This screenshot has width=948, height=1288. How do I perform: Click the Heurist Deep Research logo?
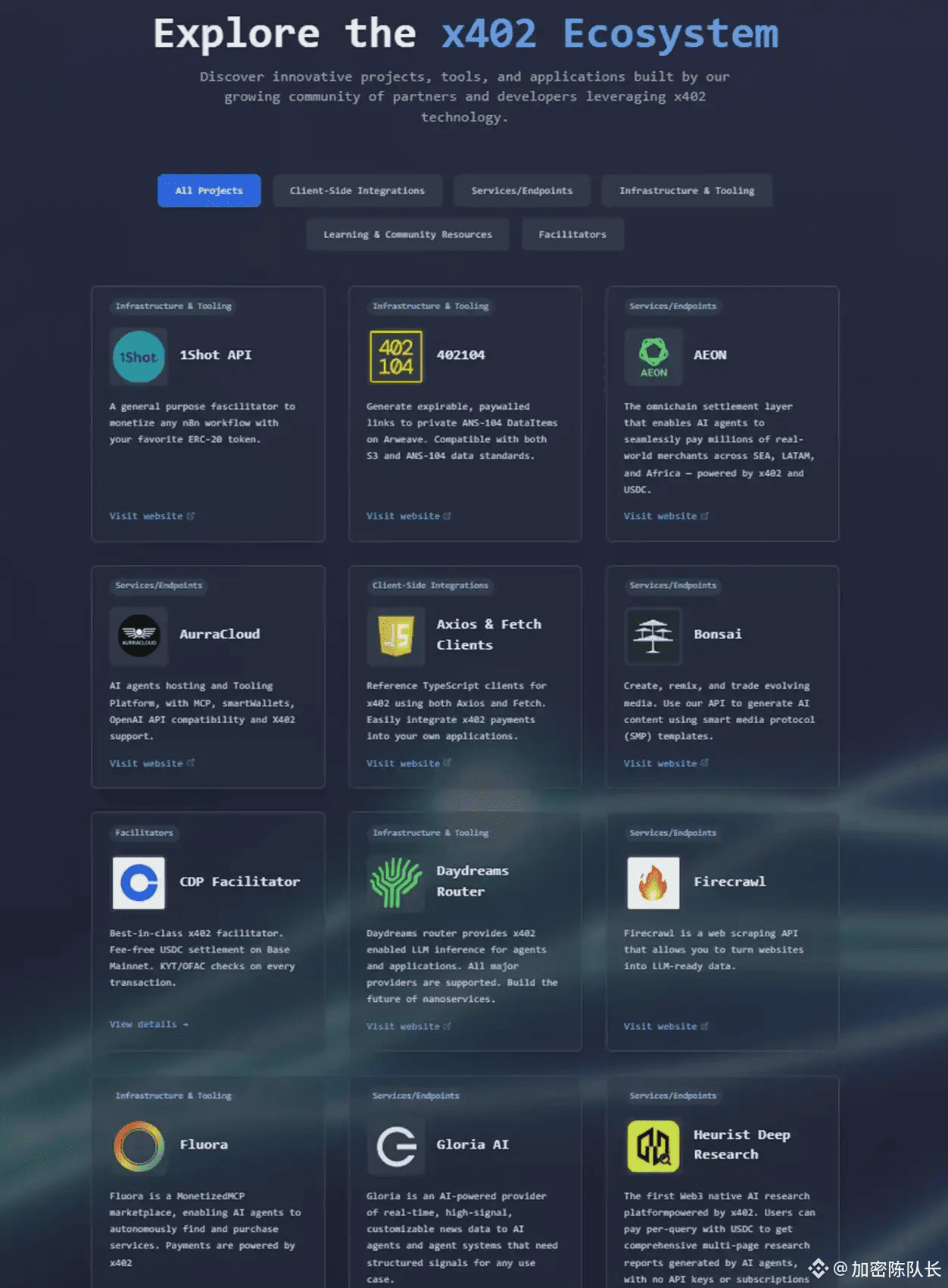pos(653,1146)
